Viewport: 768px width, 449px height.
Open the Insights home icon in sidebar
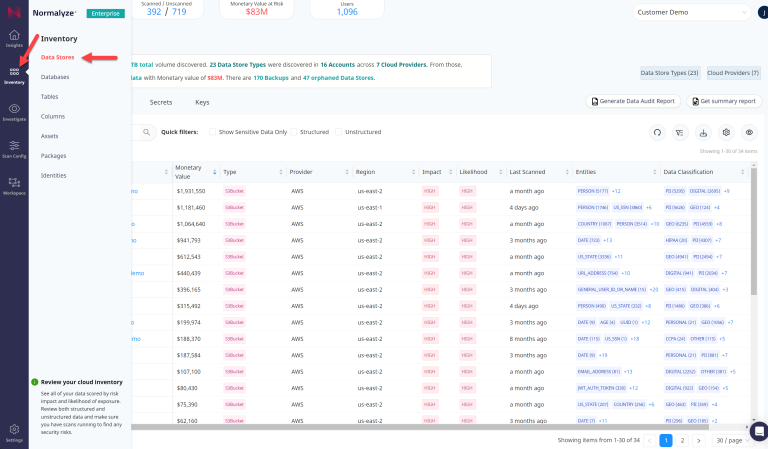[14, 38]
